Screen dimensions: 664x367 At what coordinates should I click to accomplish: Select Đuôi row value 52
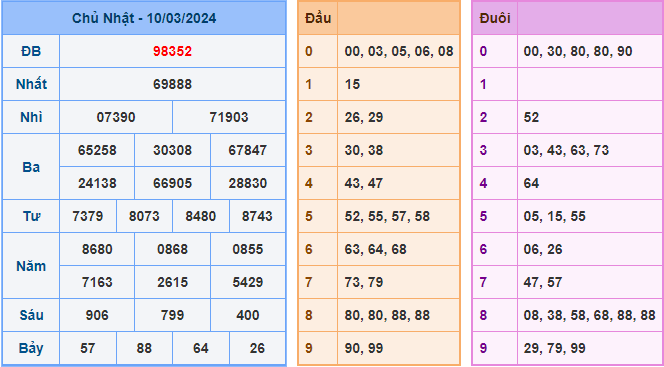[x=531, y=117]
